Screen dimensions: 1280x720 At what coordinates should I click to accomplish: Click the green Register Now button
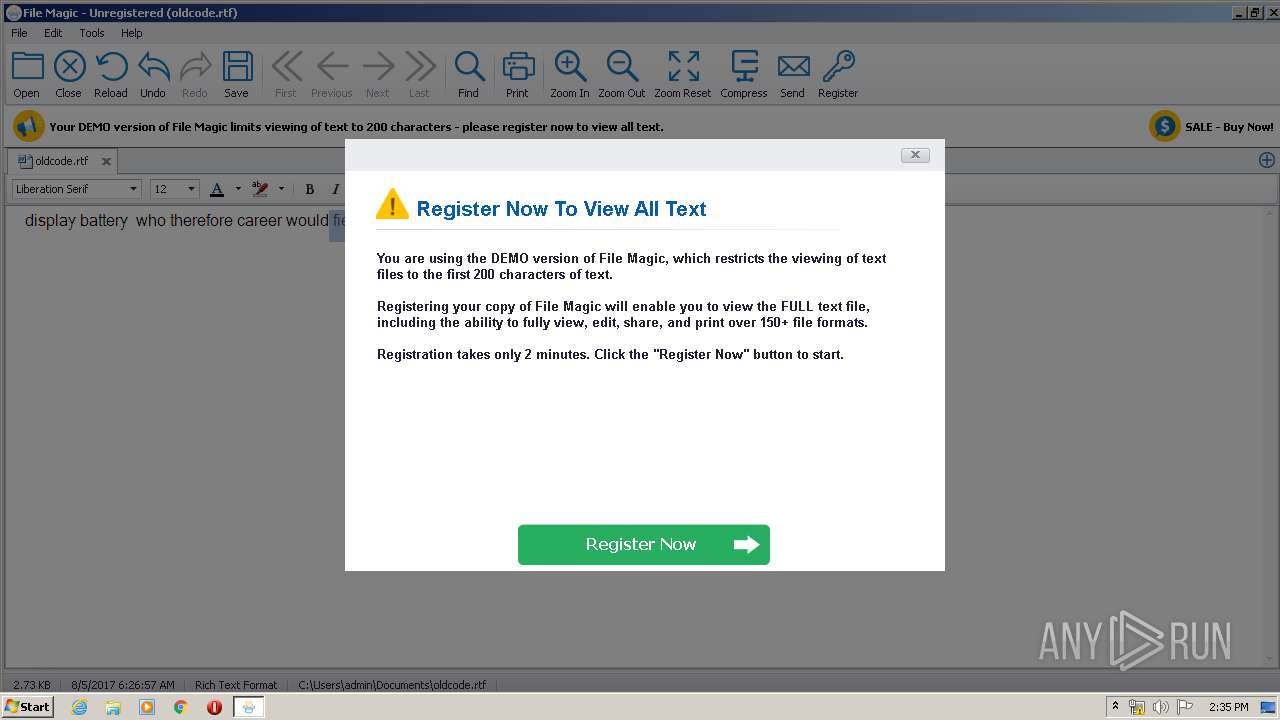pos(644,545)
